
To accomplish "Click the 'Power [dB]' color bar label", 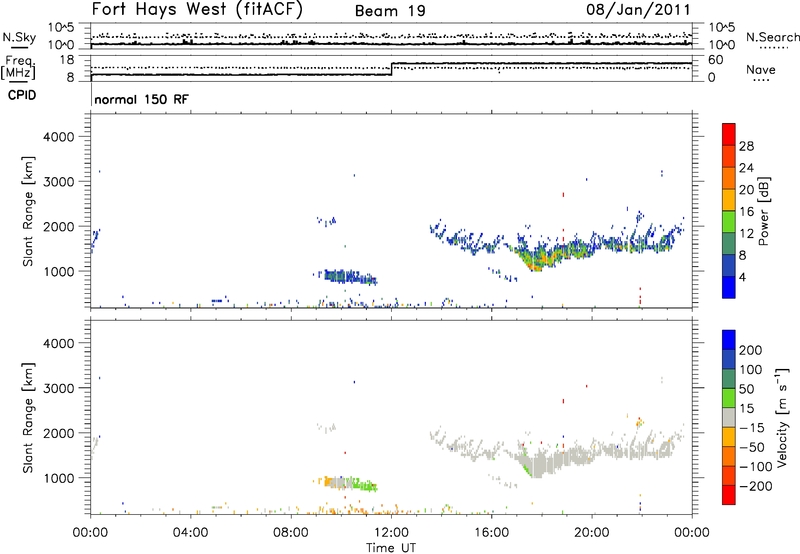I will 764,211.
